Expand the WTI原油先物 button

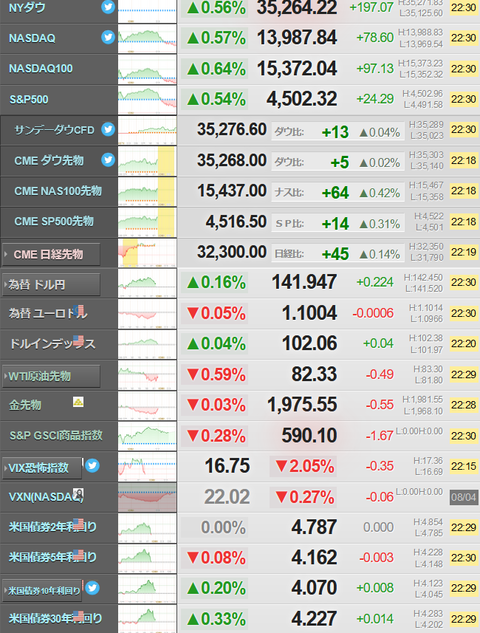pos(51,376)
